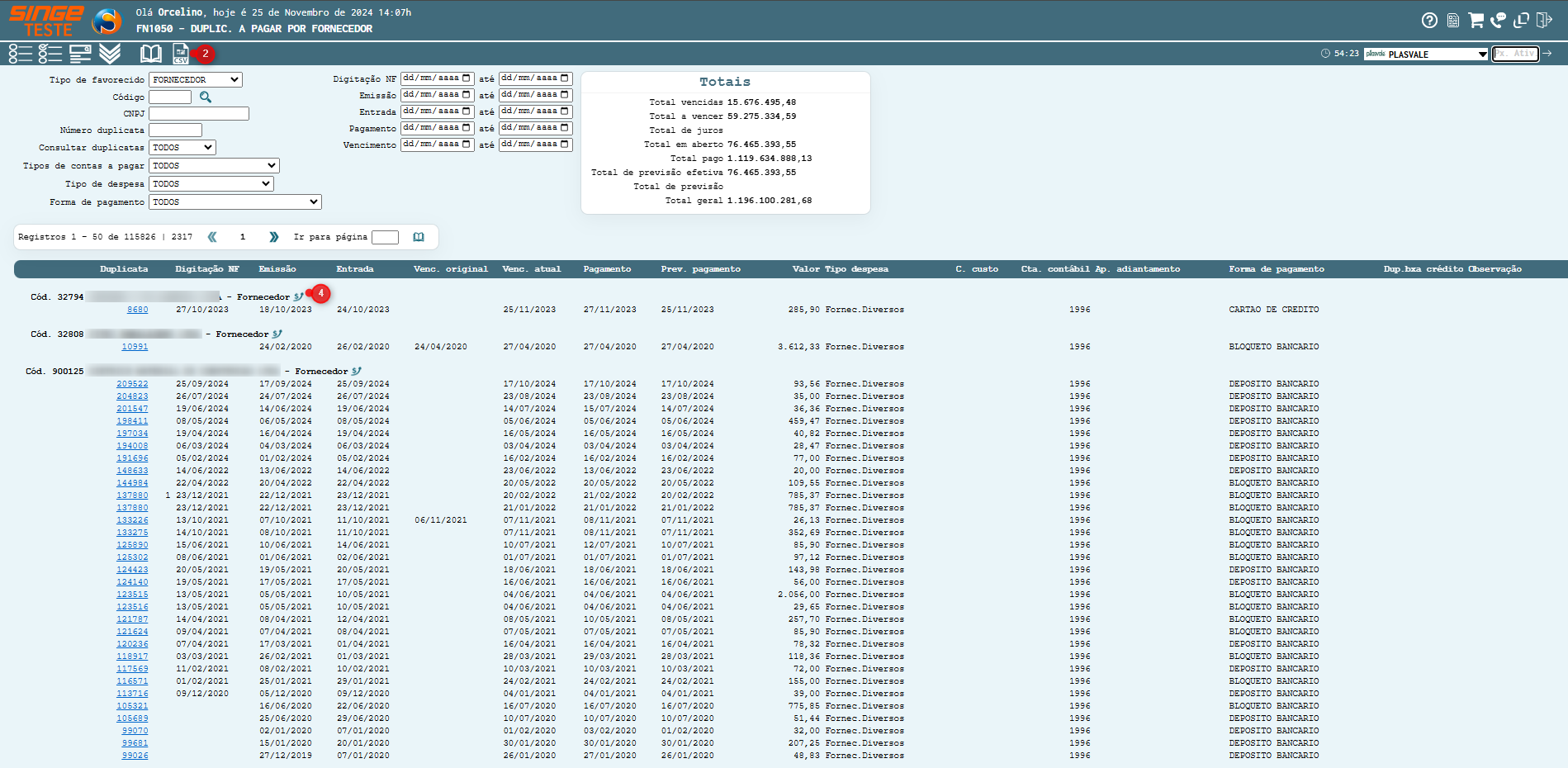Click the help question mark icon
This screenshot has height=768, width=1568.
1429,21
